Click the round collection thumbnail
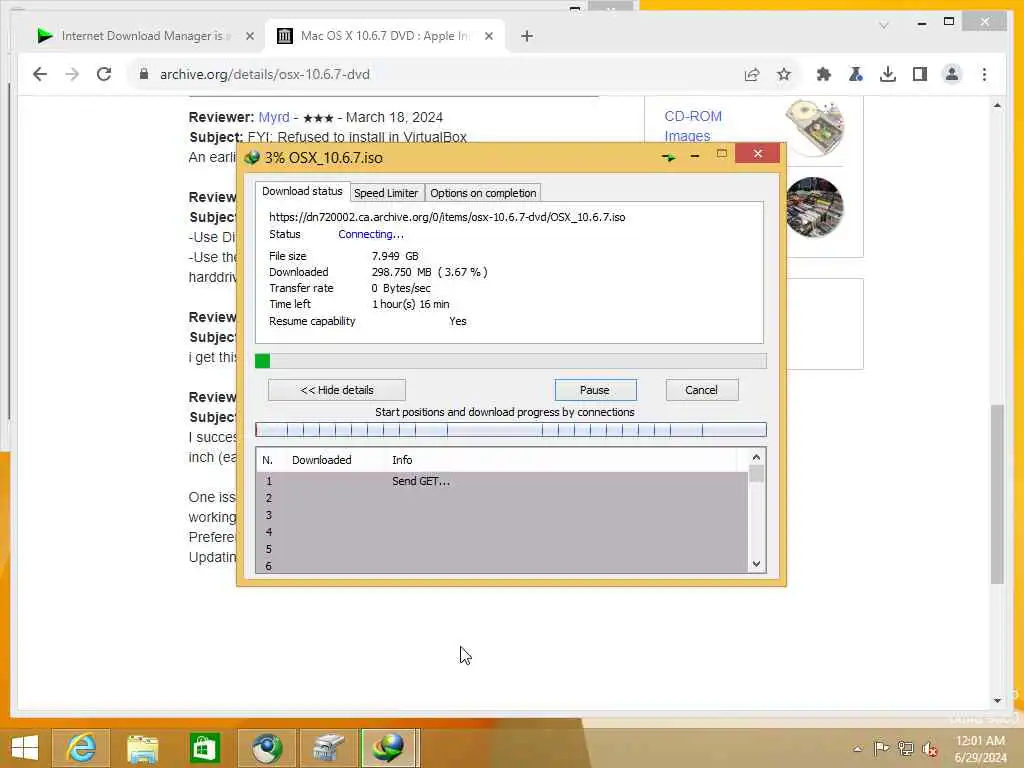The image size is (1024, 768). [x=814, y=208]
